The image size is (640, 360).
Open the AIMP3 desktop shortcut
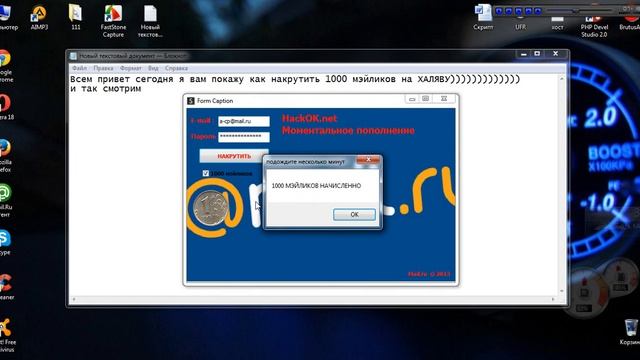click(39, 18)
